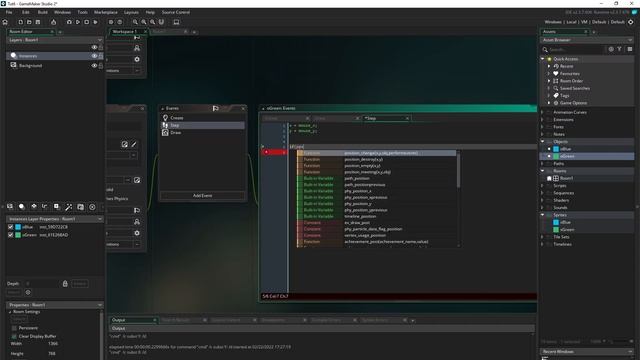Click the Create event lightbulb icon
This screenshot has height=360, width=640.
[x=165, y=118]
